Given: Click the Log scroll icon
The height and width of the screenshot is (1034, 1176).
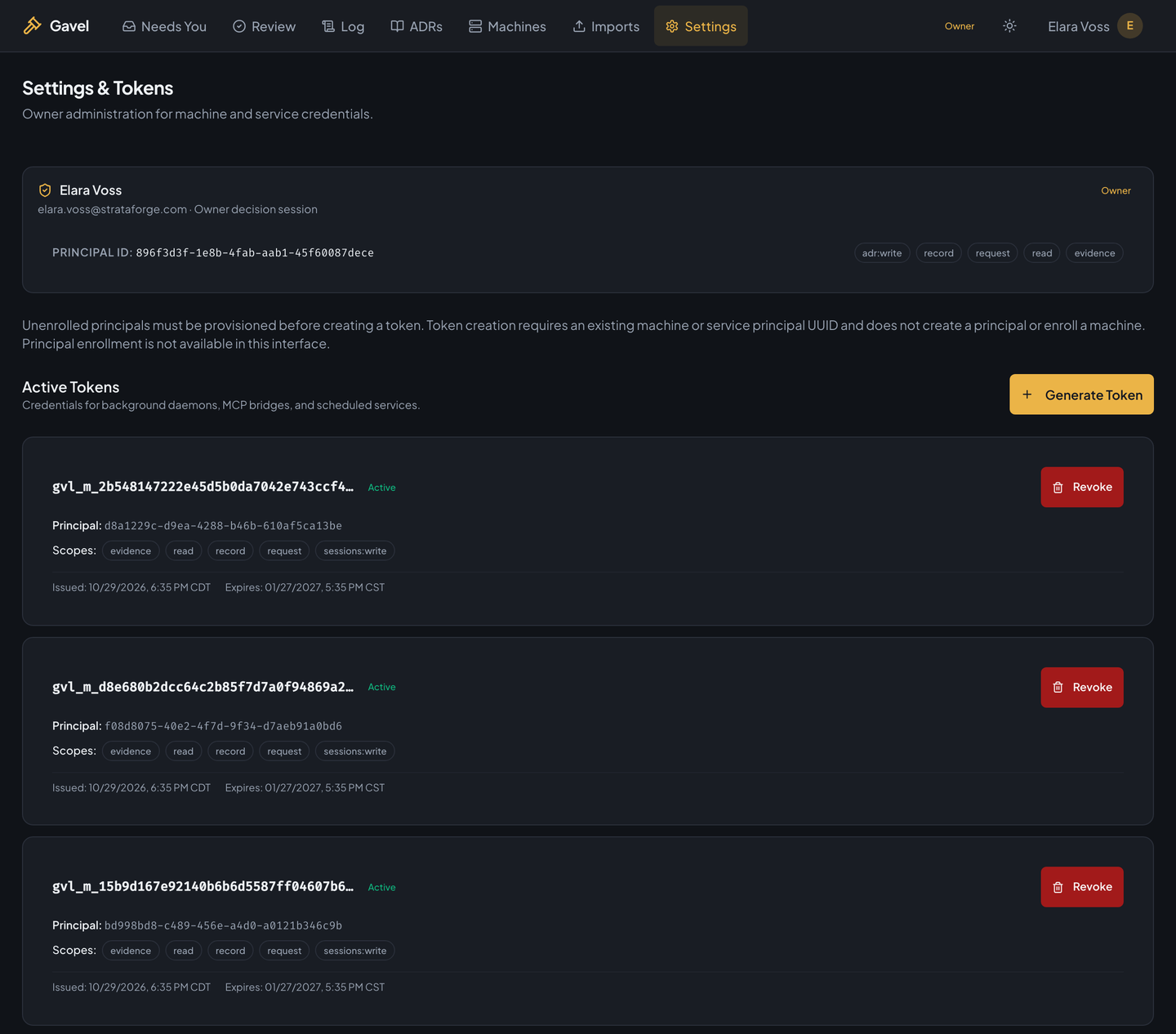Looking at the screenshot, I should coord(328,26).
